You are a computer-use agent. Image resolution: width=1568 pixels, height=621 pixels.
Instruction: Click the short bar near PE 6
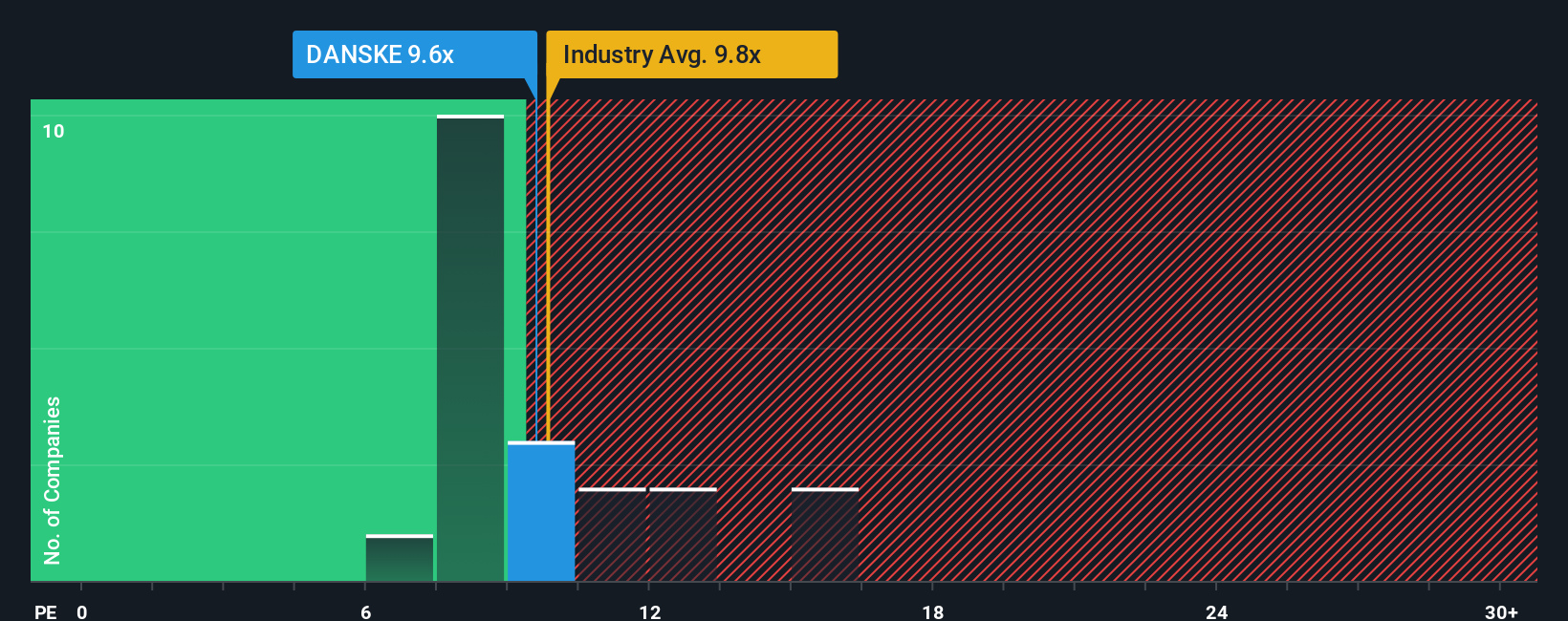click(x=400, y=558)
